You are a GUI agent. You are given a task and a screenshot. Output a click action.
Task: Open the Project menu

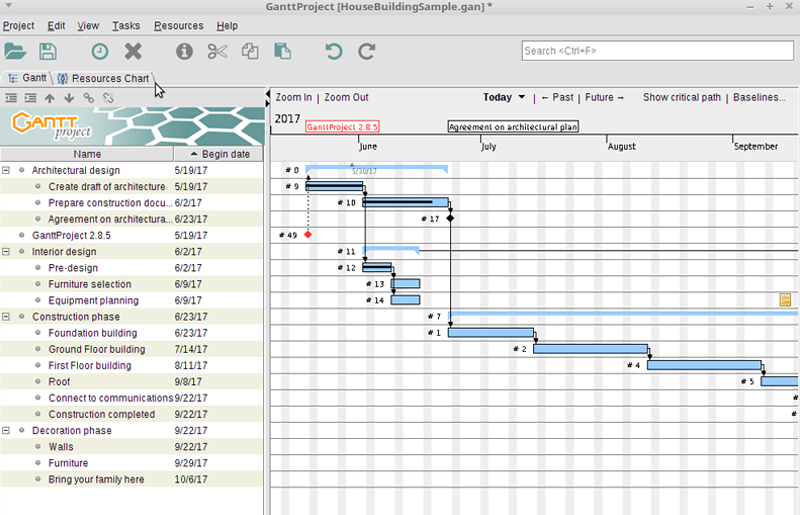pos(18,26)
